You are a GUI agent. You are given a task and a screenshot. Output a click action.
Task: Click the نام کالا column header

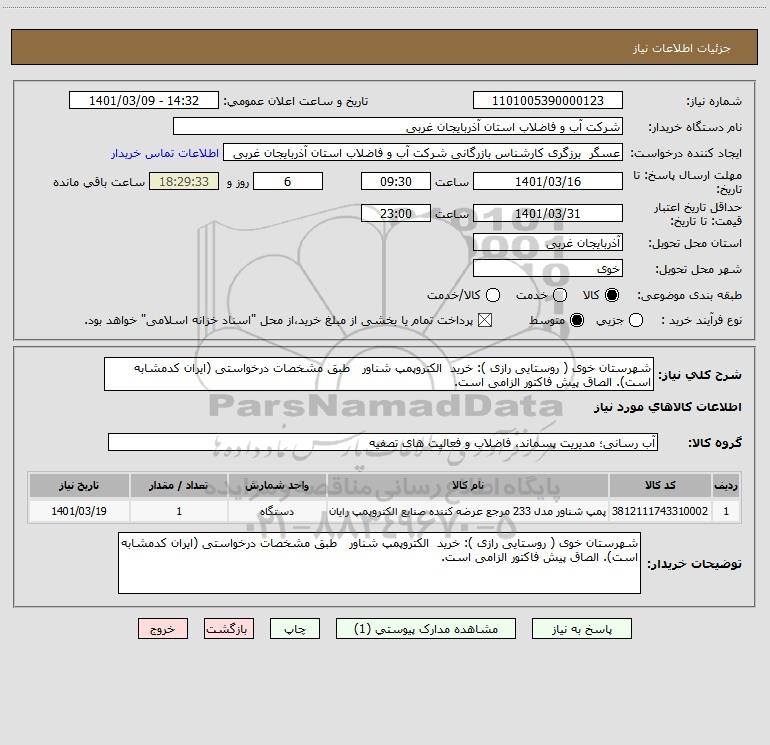(468, 485)
